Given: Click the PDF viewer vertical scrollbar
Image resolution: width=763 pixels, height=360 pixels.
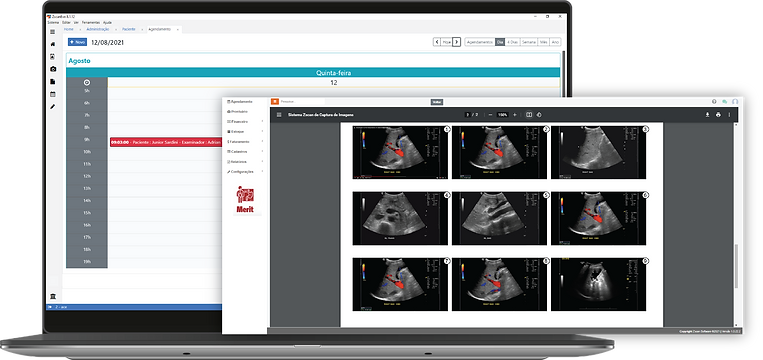Looking at the screenshot, I should pos(736,266).
